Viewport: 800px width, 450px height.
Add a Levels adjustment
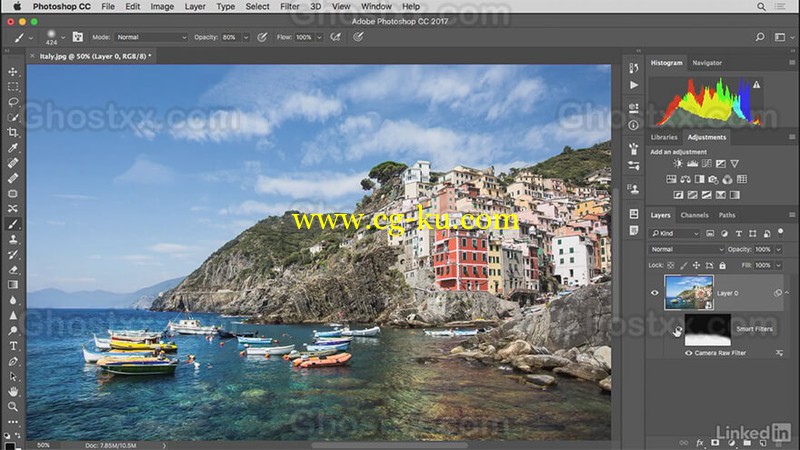tap(692, 163)
